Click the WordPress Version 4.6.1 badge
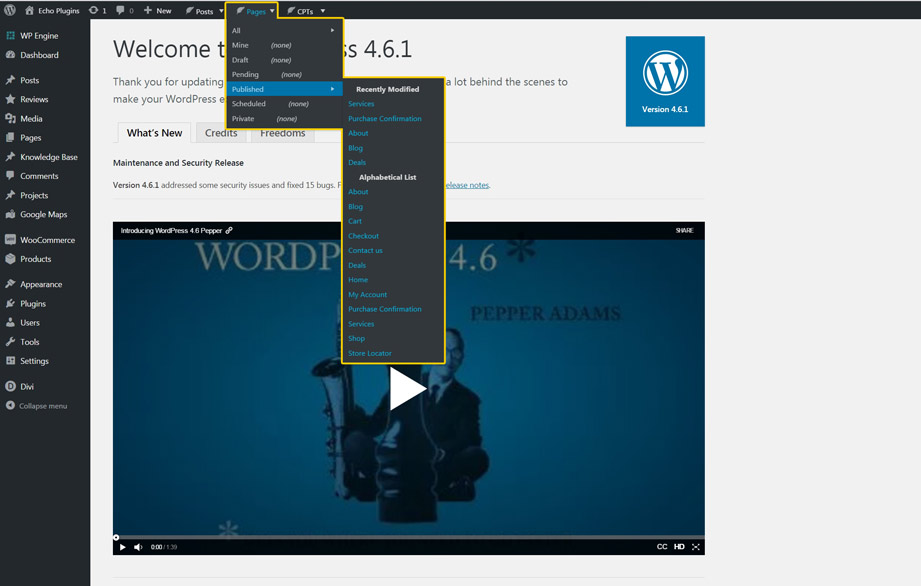921x586 pixels. click(665, 81)
